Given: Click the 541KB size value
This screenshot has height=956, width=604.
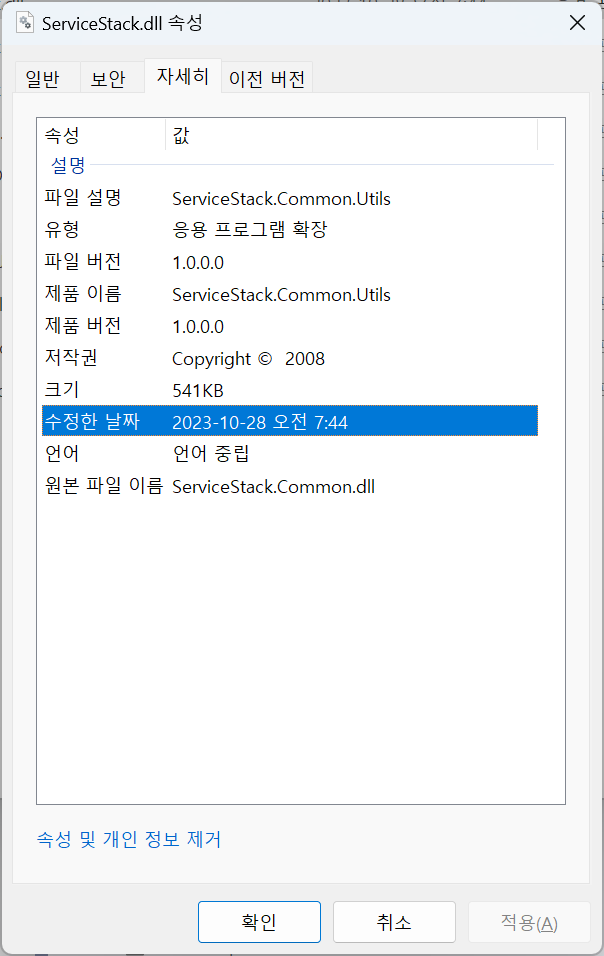Looking at the screenshot, I should click(x=197, y=391).
